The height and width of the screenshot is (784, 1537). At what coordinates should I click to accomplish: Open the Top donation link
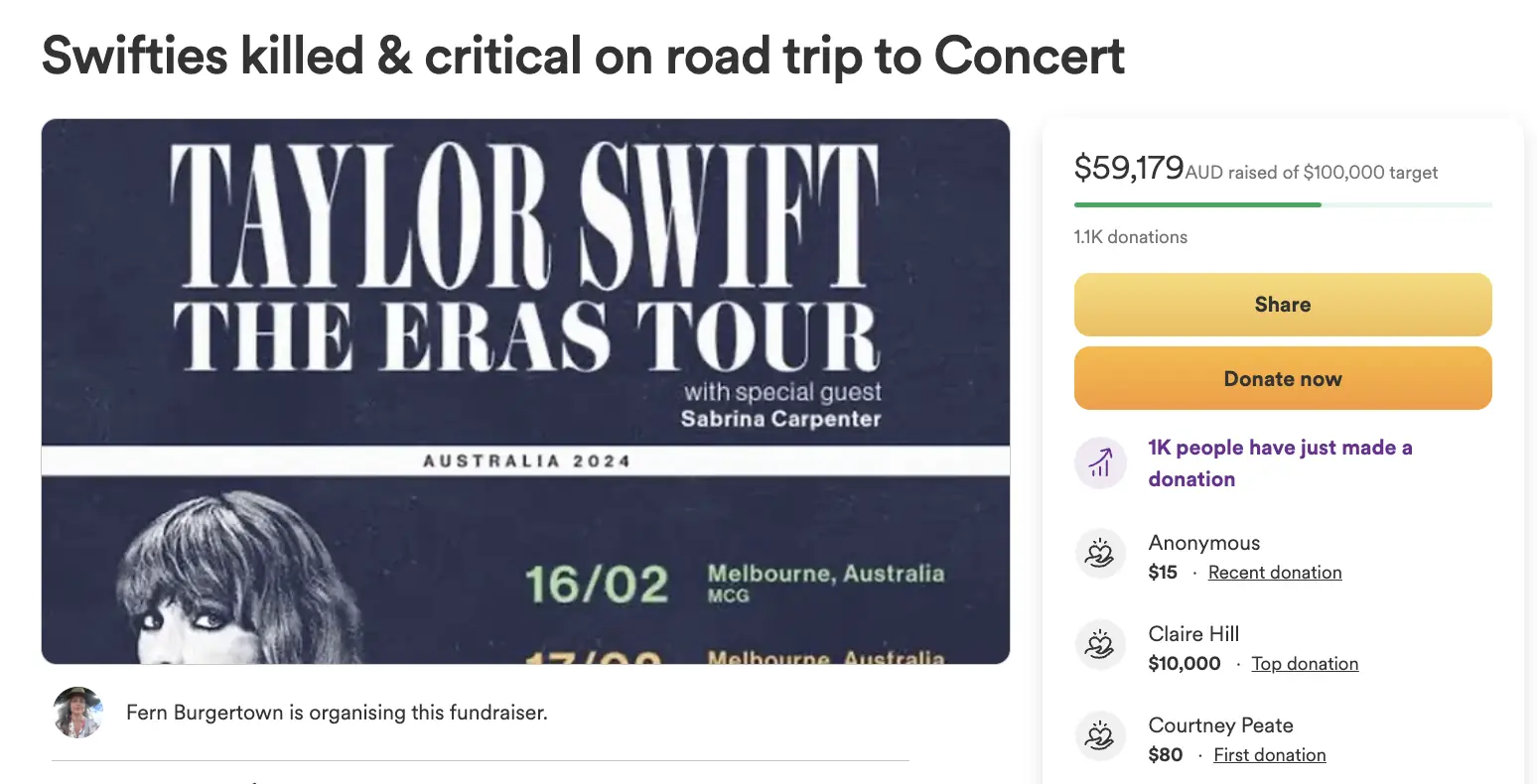pos(1305,664)
